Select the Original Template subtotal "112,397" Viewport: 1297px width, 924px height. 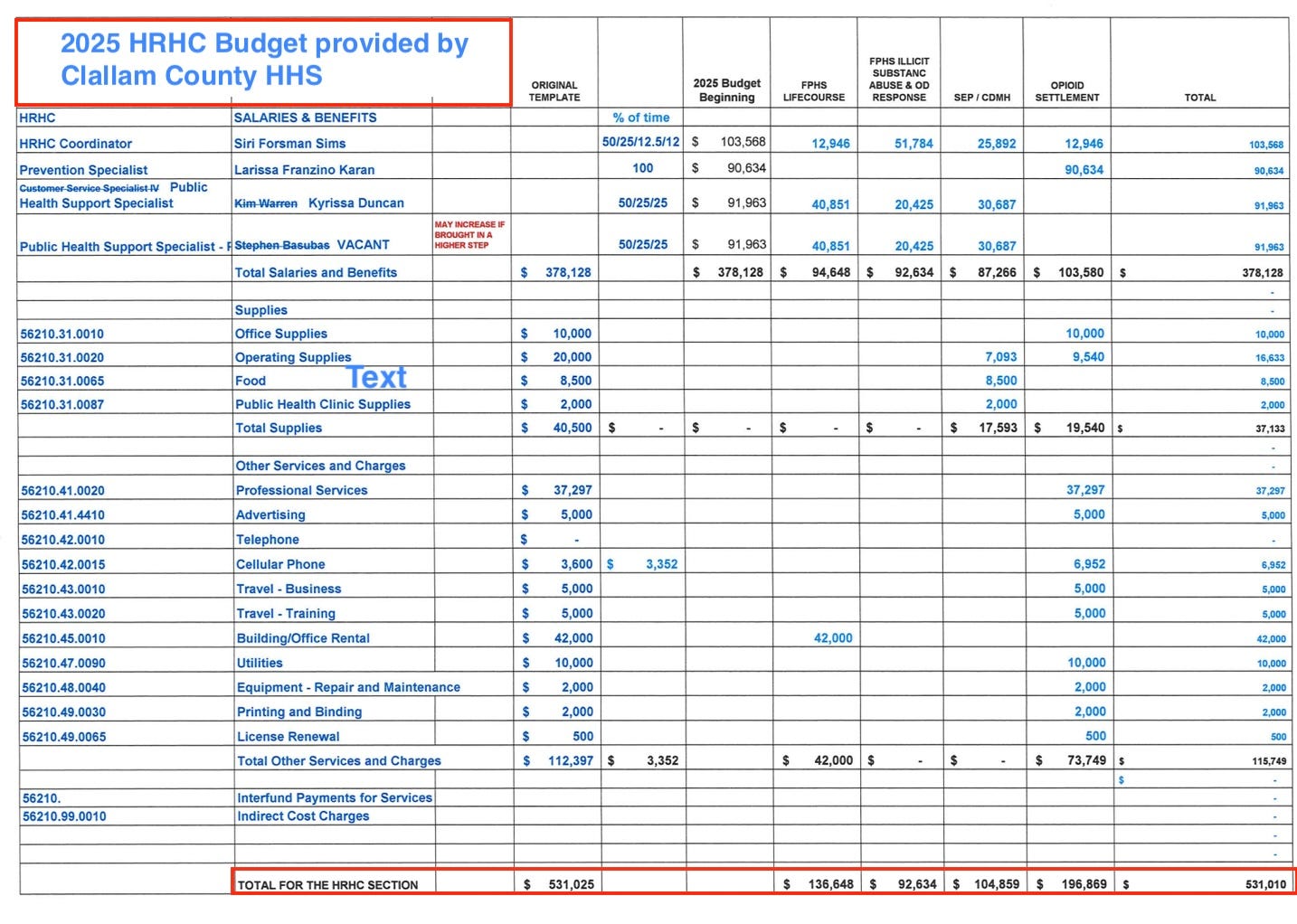pyautogui.click(x=571, y=760)
